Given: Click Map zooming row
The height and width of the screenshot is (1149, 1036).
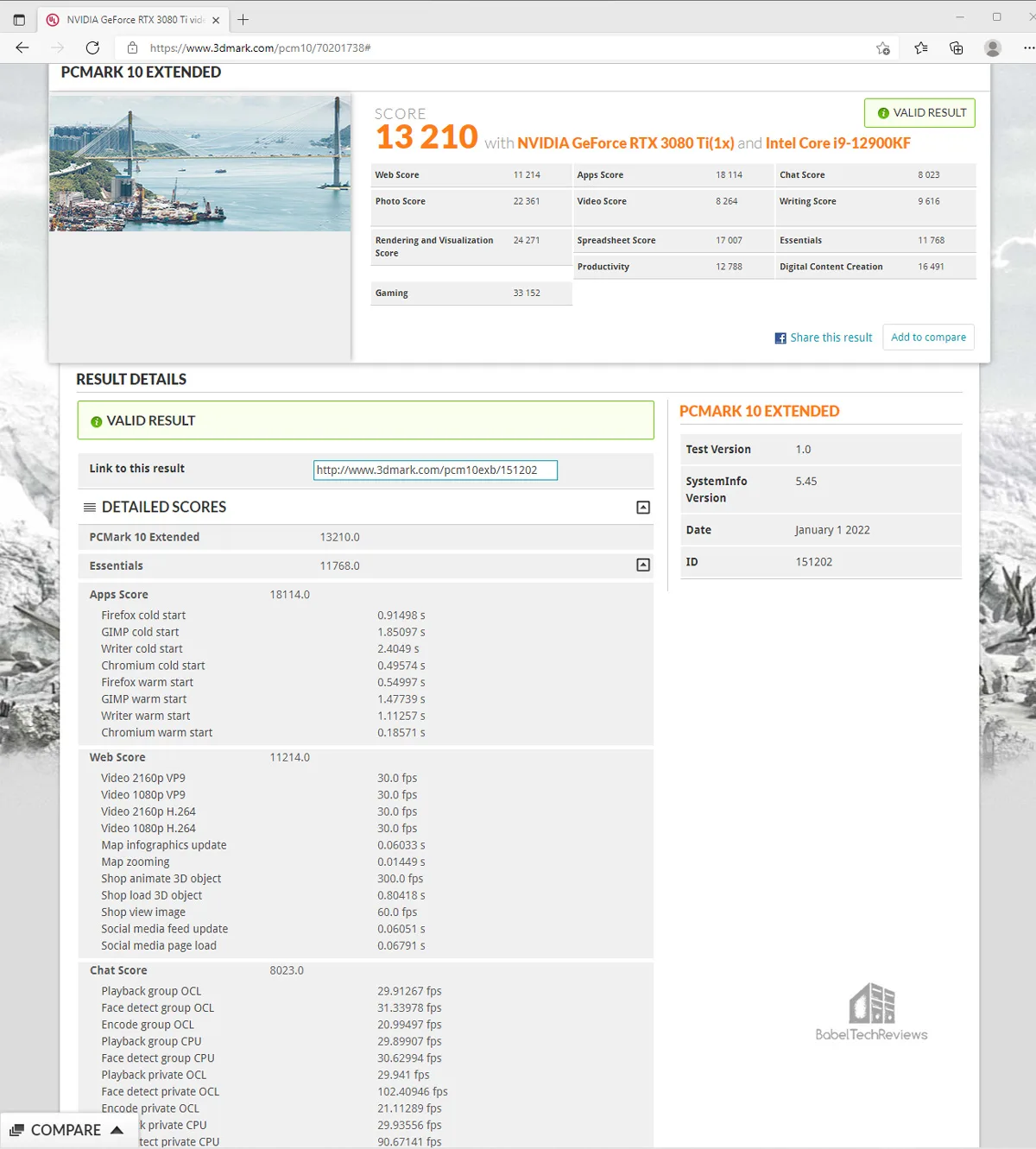Looking at the screenshot, I should [365, 862].
